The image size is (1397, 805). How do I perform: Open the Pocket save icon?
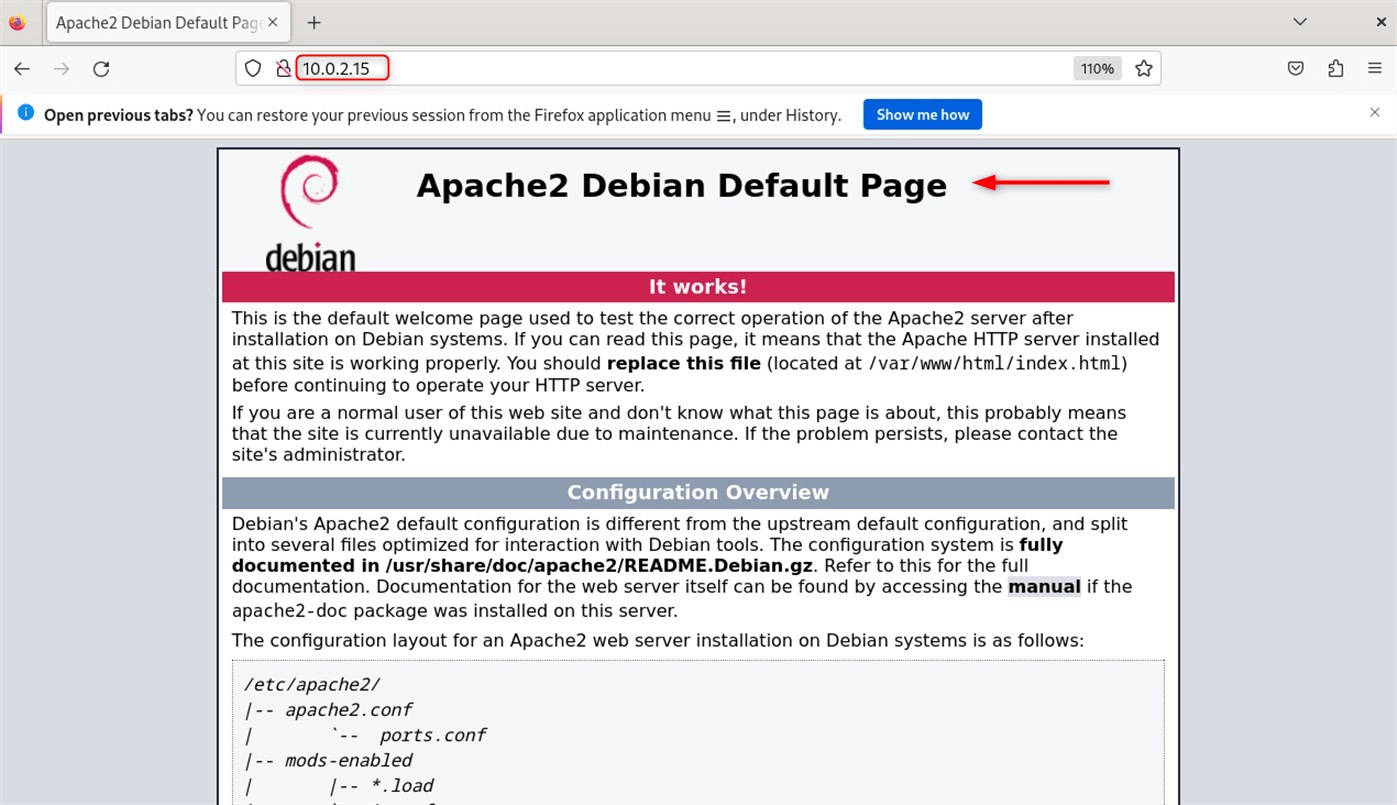[x=1295, y=68]
